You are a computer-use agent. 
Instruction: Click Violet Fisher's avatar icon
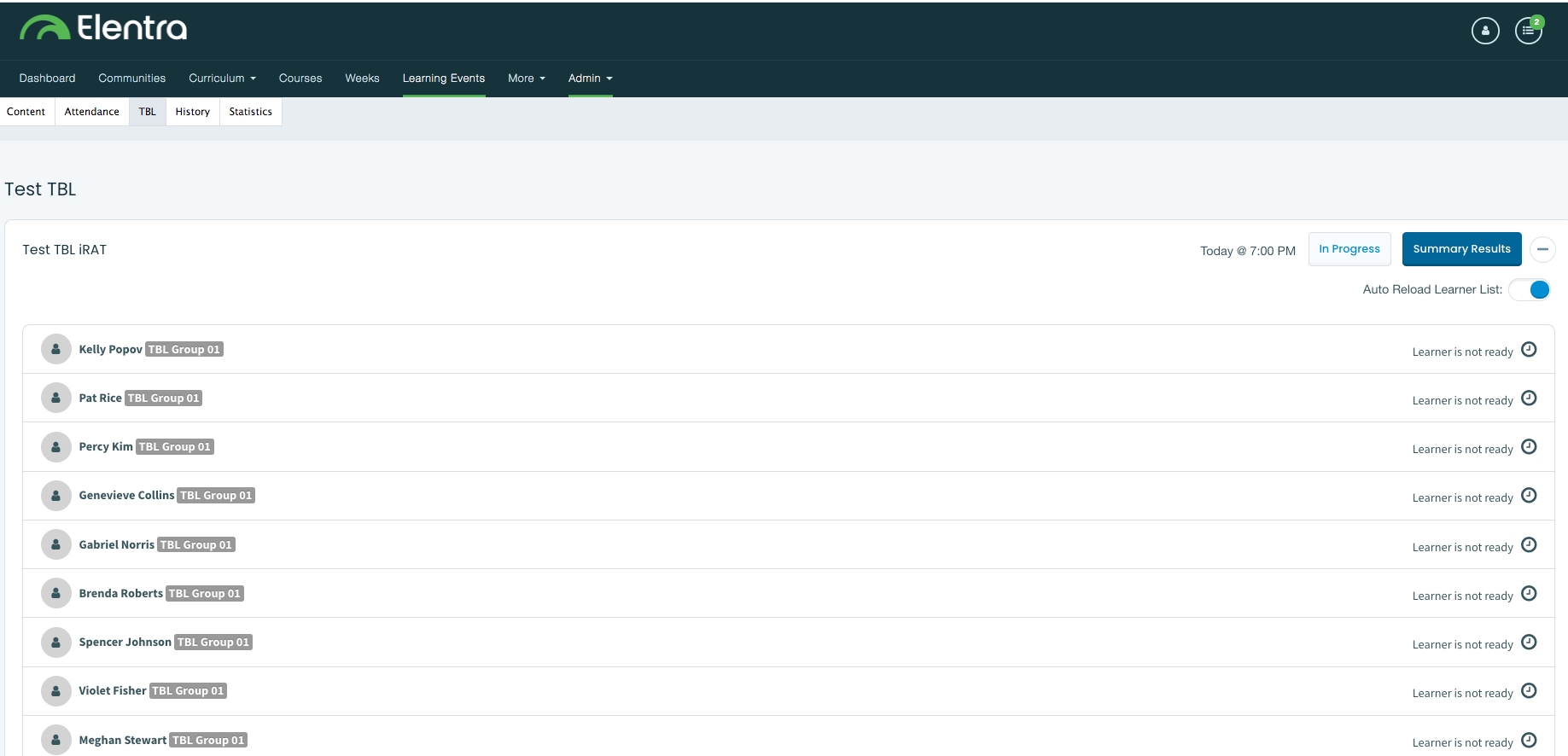(55, 691)
